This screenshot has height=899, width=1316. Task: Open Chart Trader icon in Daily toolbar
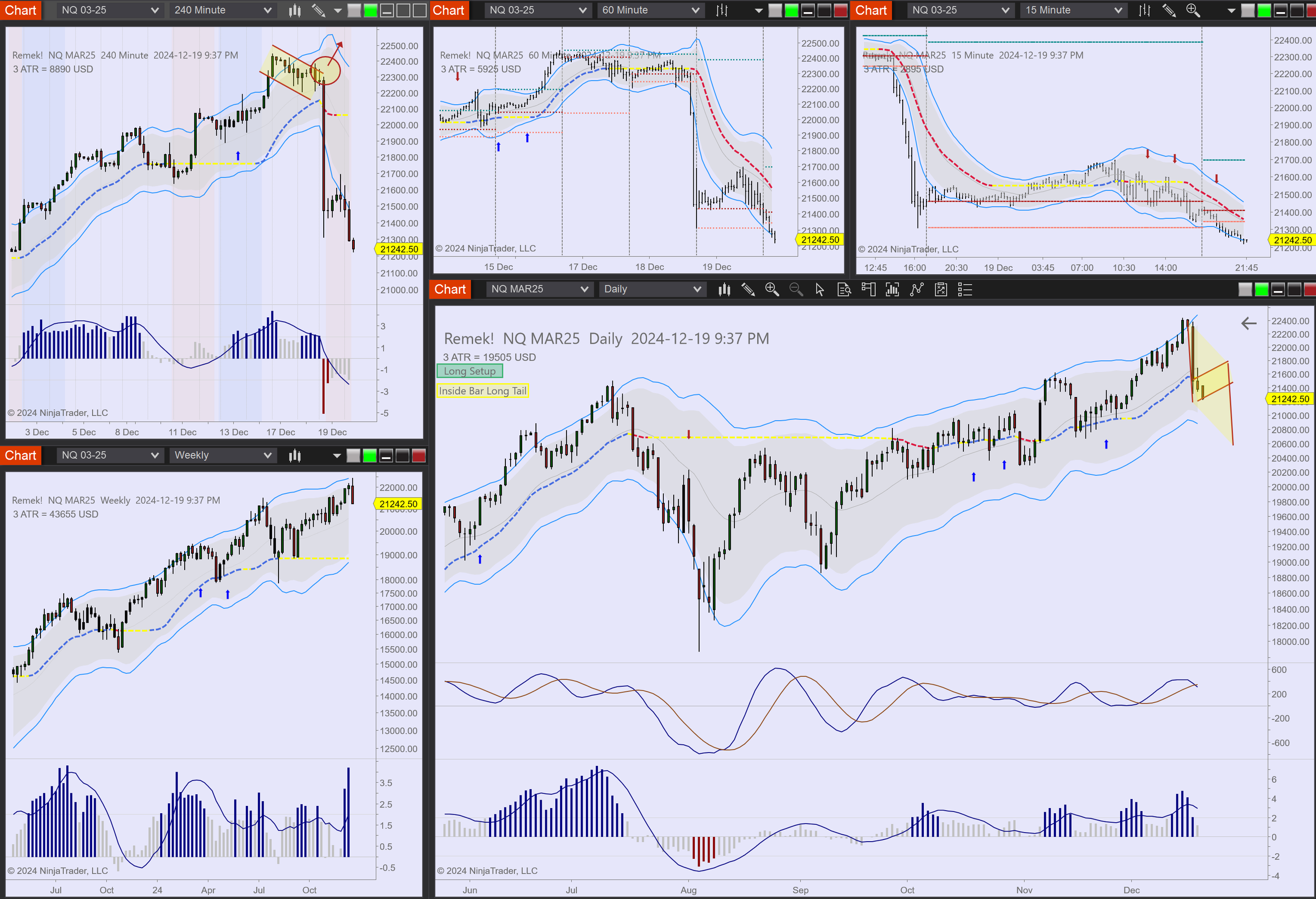tap(868, 290)
